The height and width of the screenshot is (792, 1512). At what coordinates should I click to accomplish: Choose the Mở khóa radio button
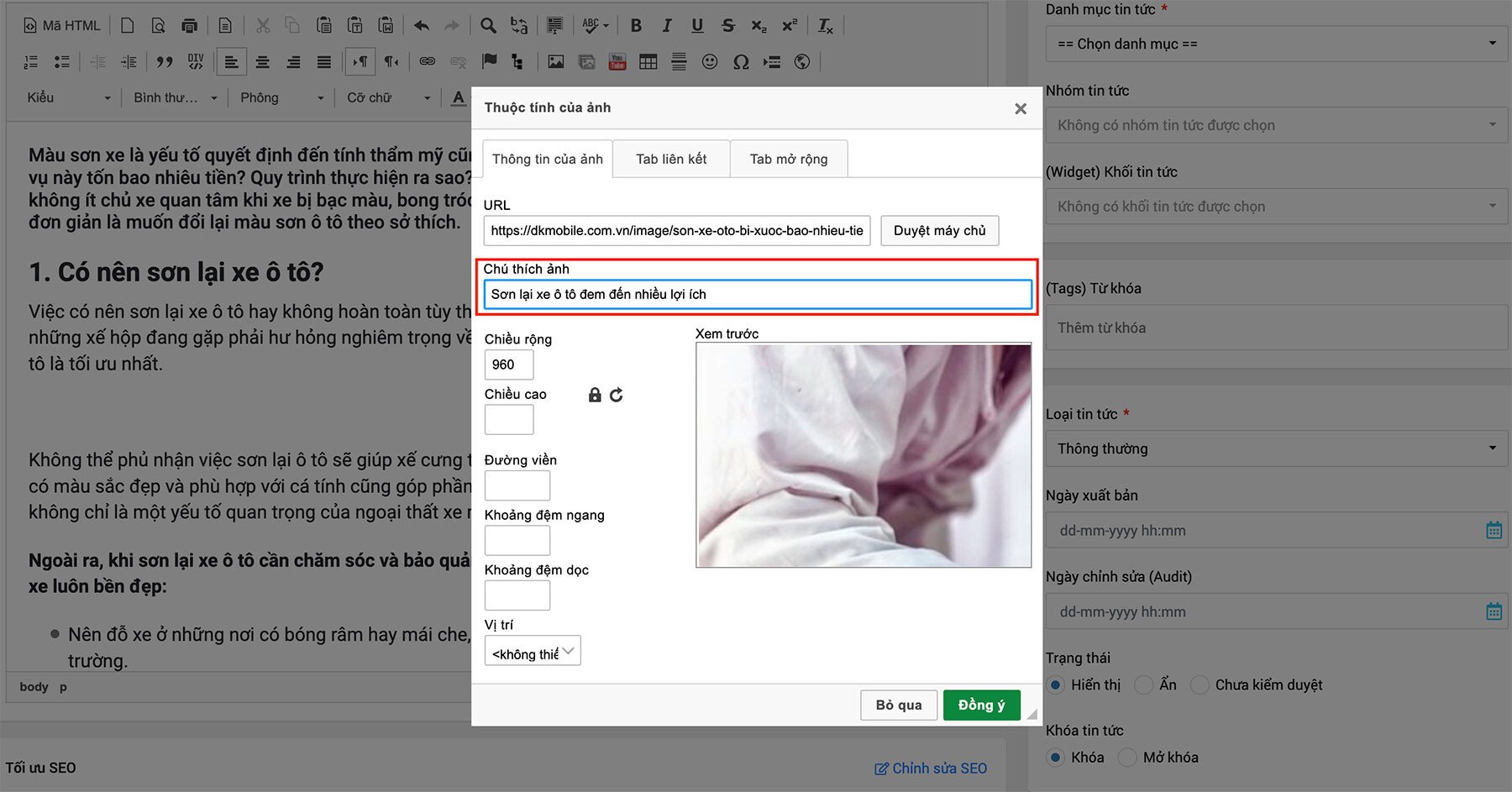(x=1127, y=758)
